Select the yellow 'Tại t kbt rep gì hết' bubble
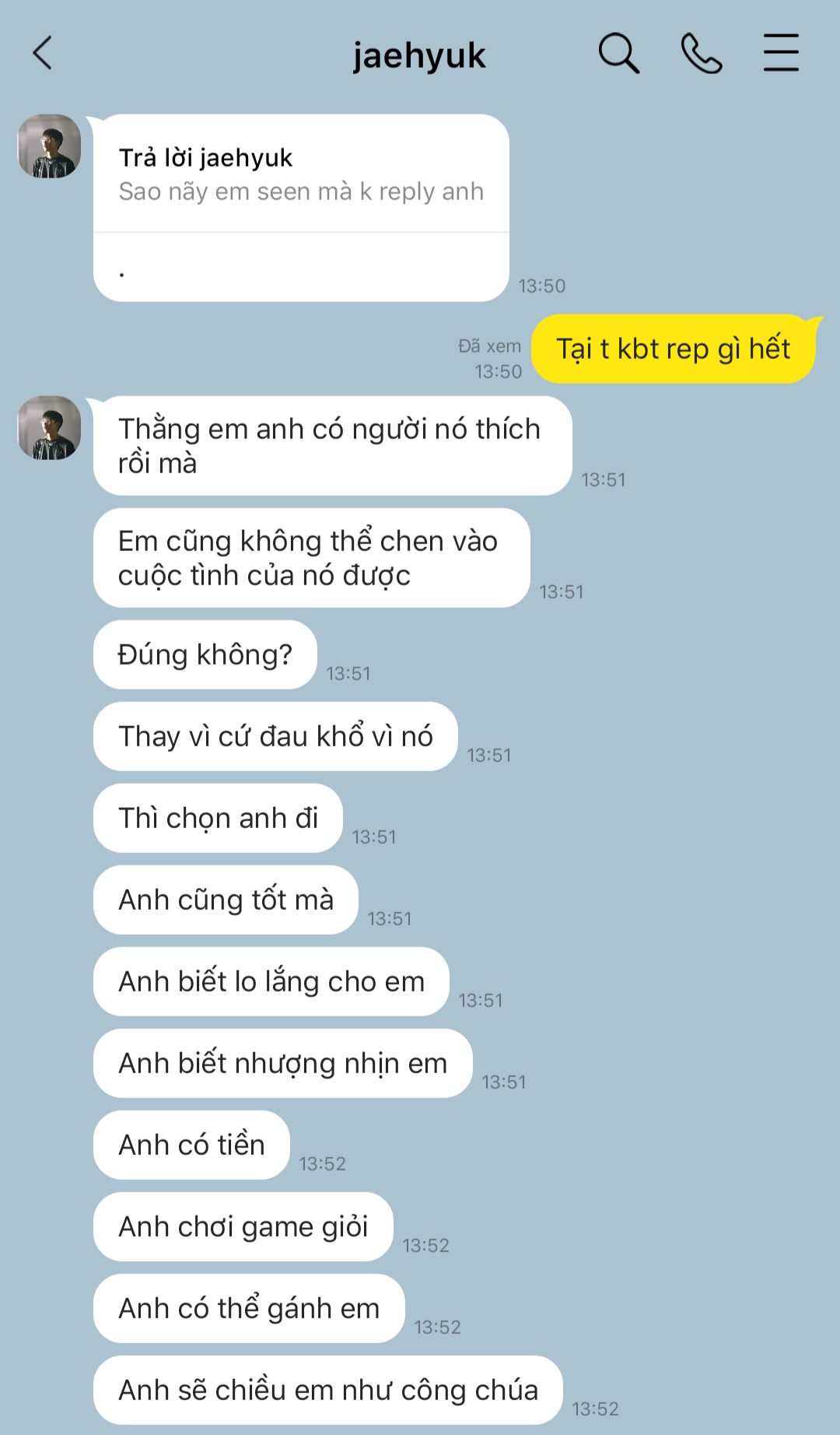The image size is (840, 1435). [674, 349]
